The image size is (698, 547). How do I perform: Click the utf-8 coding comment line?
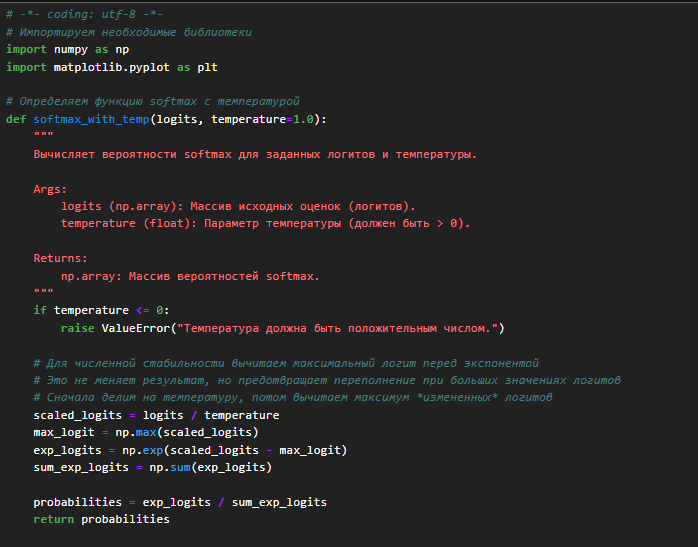point(84,14)
